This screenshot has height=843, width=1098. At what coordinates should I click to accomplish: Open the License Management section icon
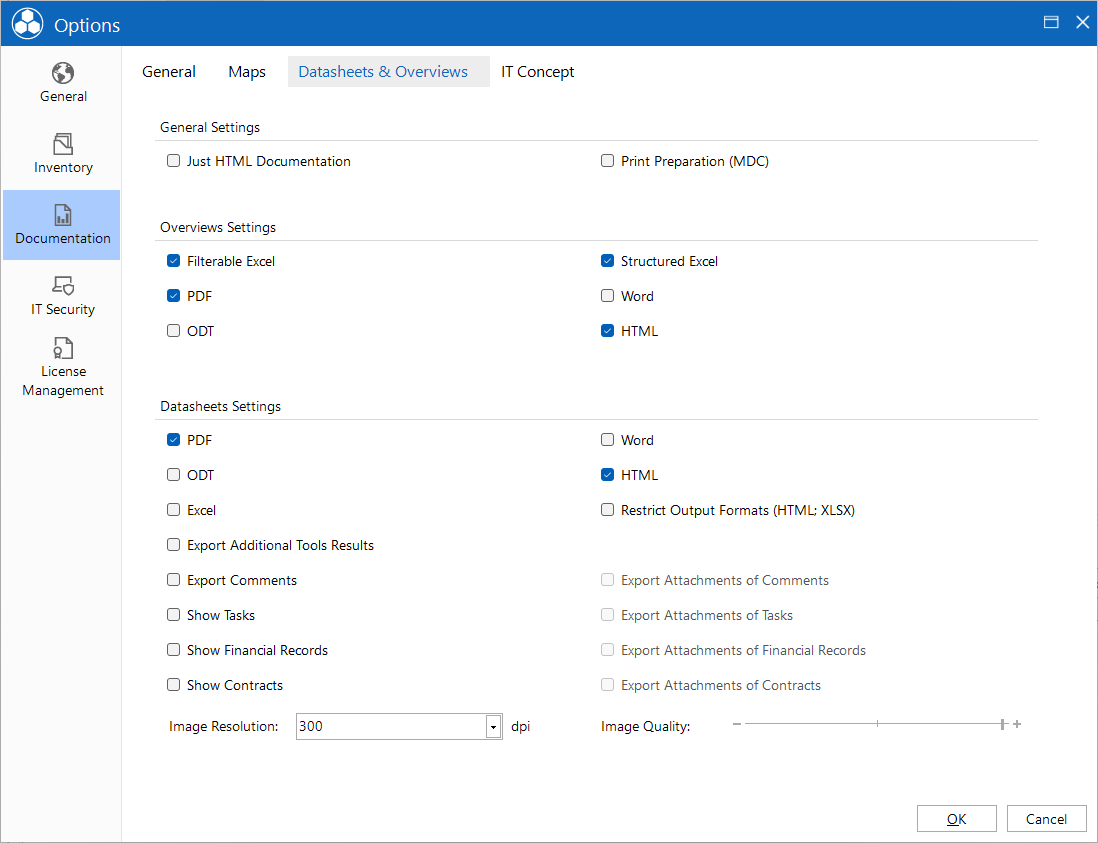click(63, 348)
